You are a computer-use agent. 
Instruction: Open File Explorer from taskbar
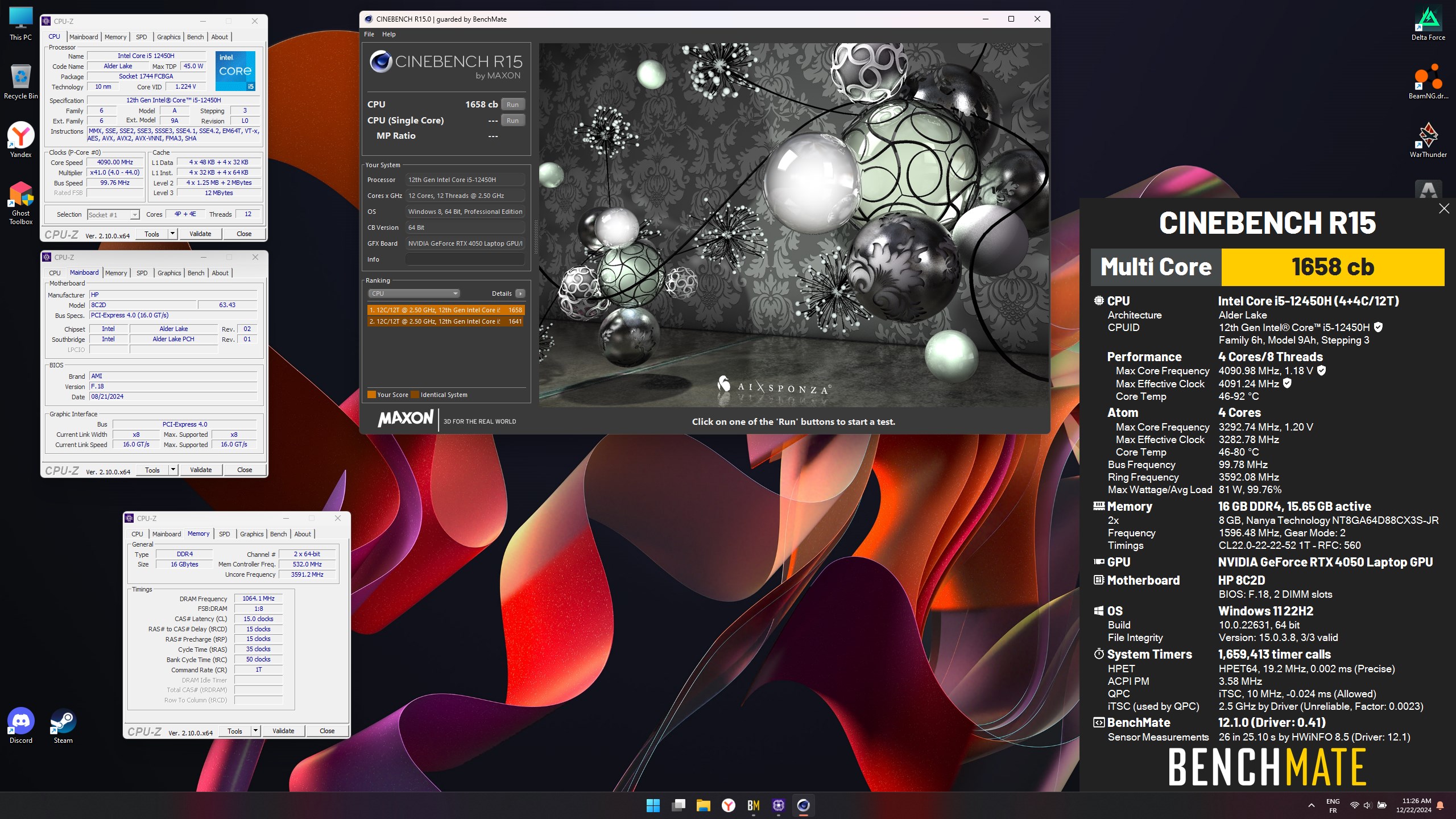(x=704, y=805)
